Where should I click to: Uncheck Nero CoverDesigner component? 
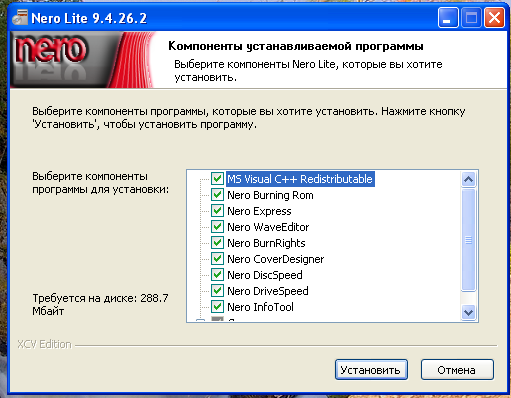coord(217,259)
